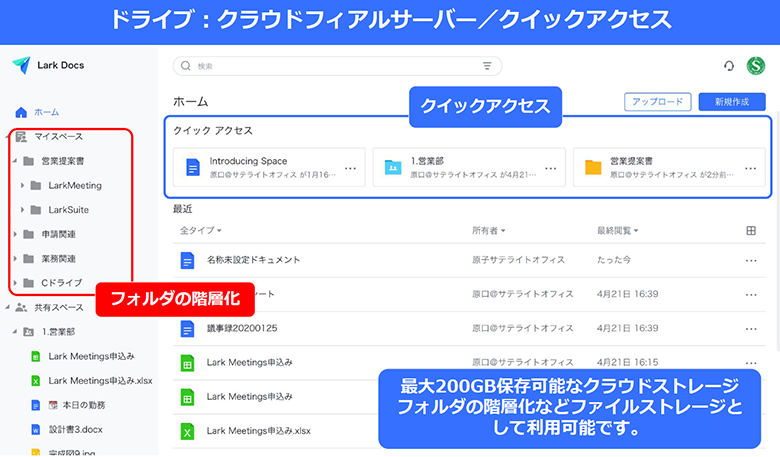The height and width of the screenshot is (457, 780).
Task: Open more options for 名称未設定ドキュメント row
Action: click(751, 261)
